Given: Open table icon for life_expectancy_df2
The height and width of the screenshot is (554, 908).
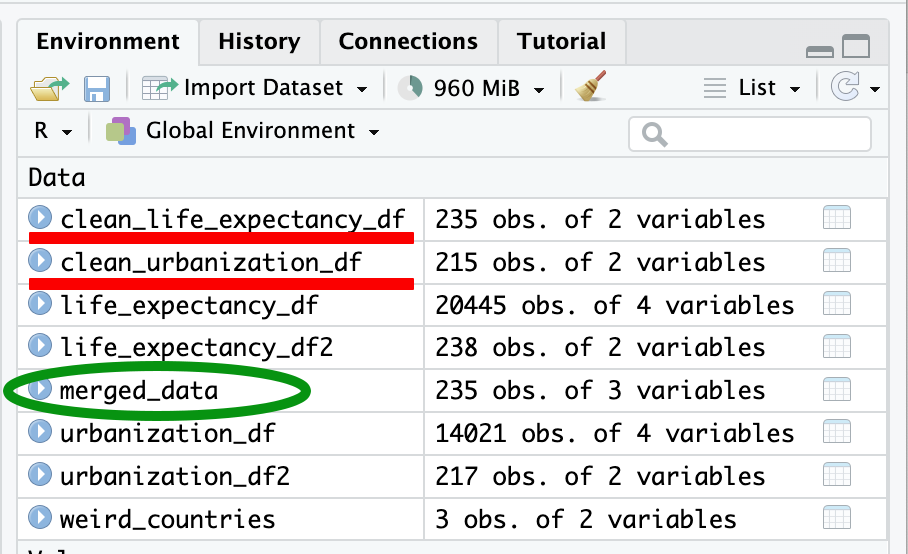Looking at the screenshot, I should 836,347.
